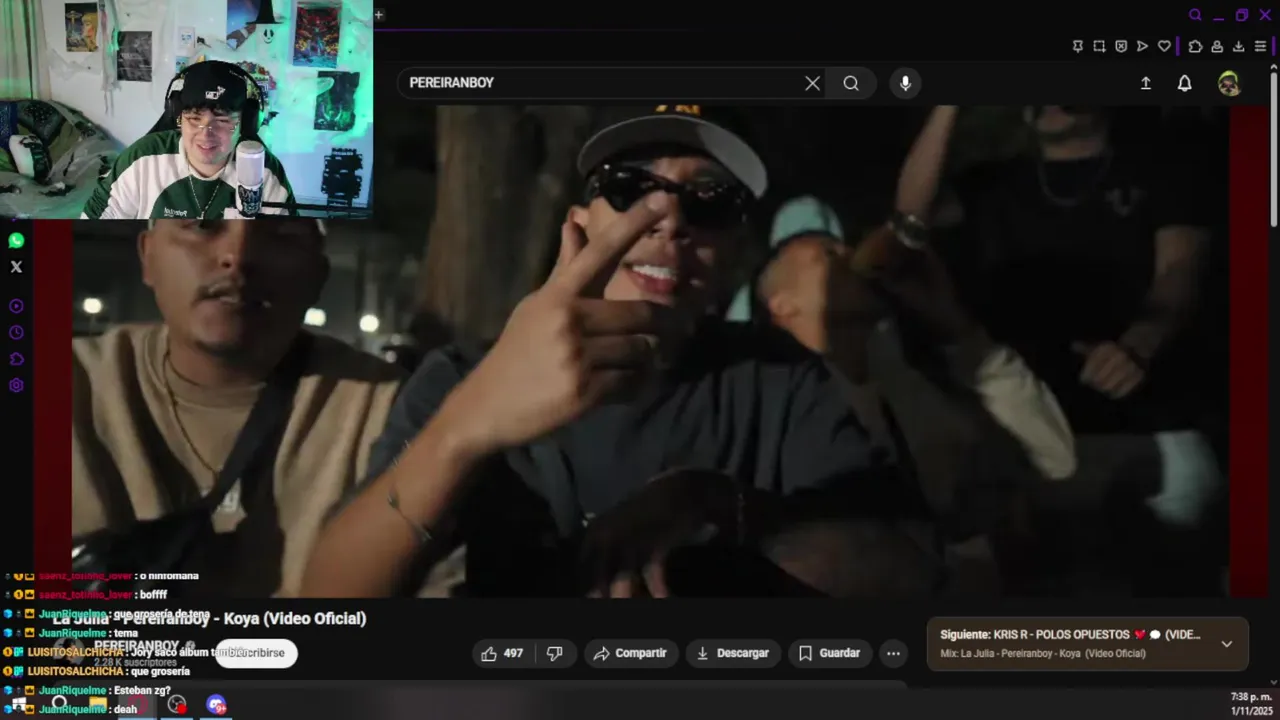
Task: Open WhatsApp in the browser sidebar
Action: (x=16, y=241)
